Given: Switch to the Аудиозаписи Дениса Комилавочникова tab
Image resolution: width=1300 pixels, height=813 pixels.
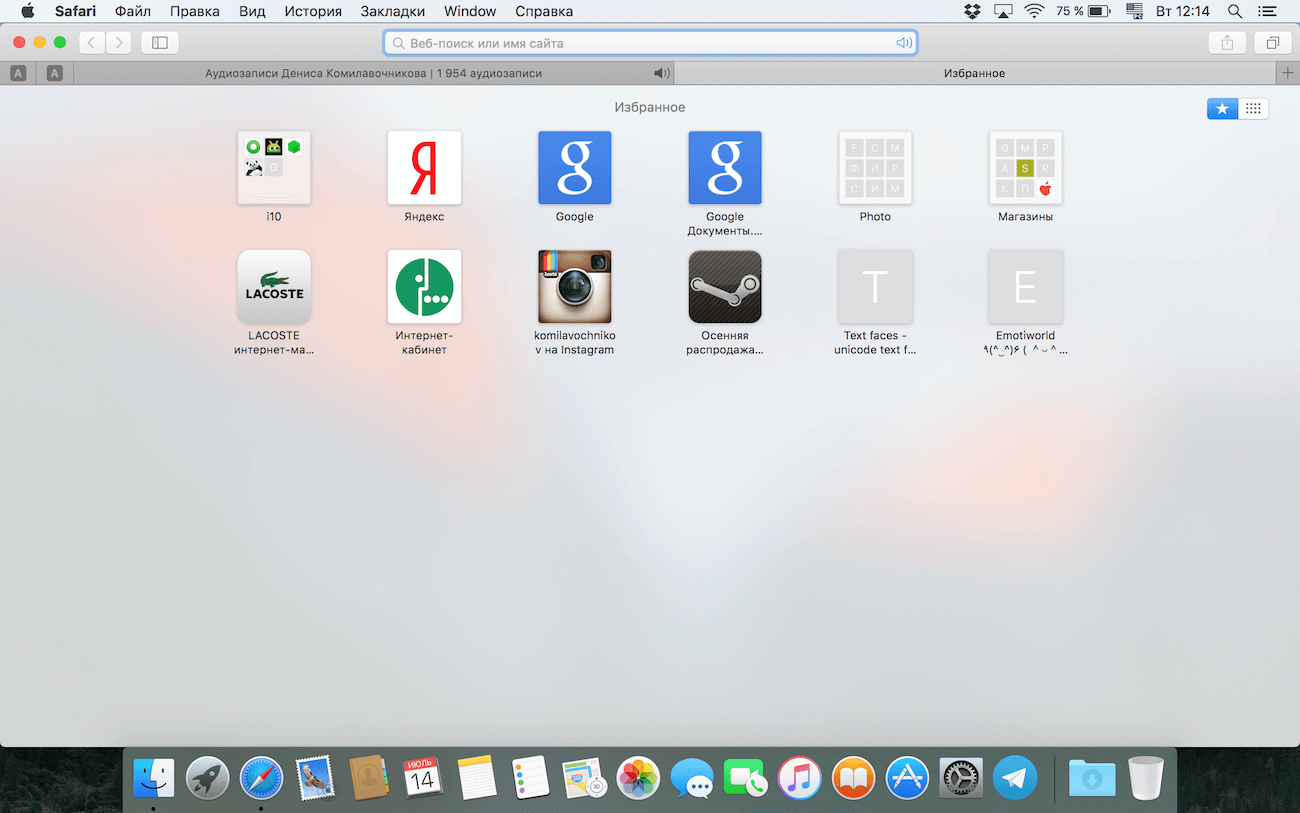Looking at the screenshot, I should pyautogui.click(x=373, y=73).
